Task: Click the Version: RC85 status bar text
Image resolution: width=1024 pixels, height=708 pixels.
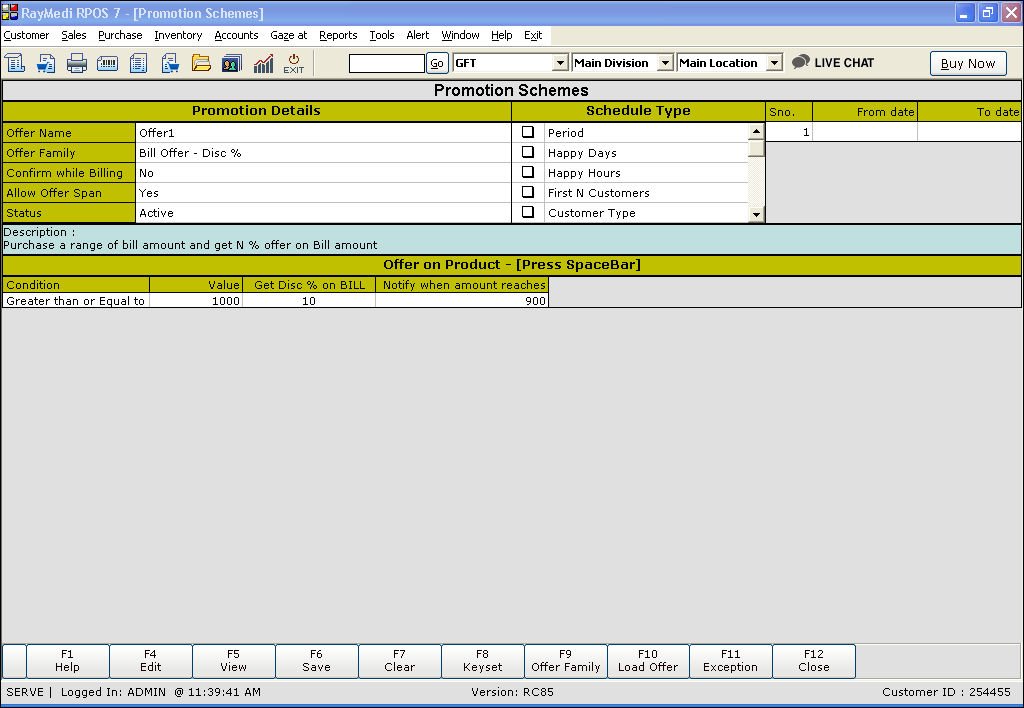Action: pyautogui.click(x=512, y=692)
